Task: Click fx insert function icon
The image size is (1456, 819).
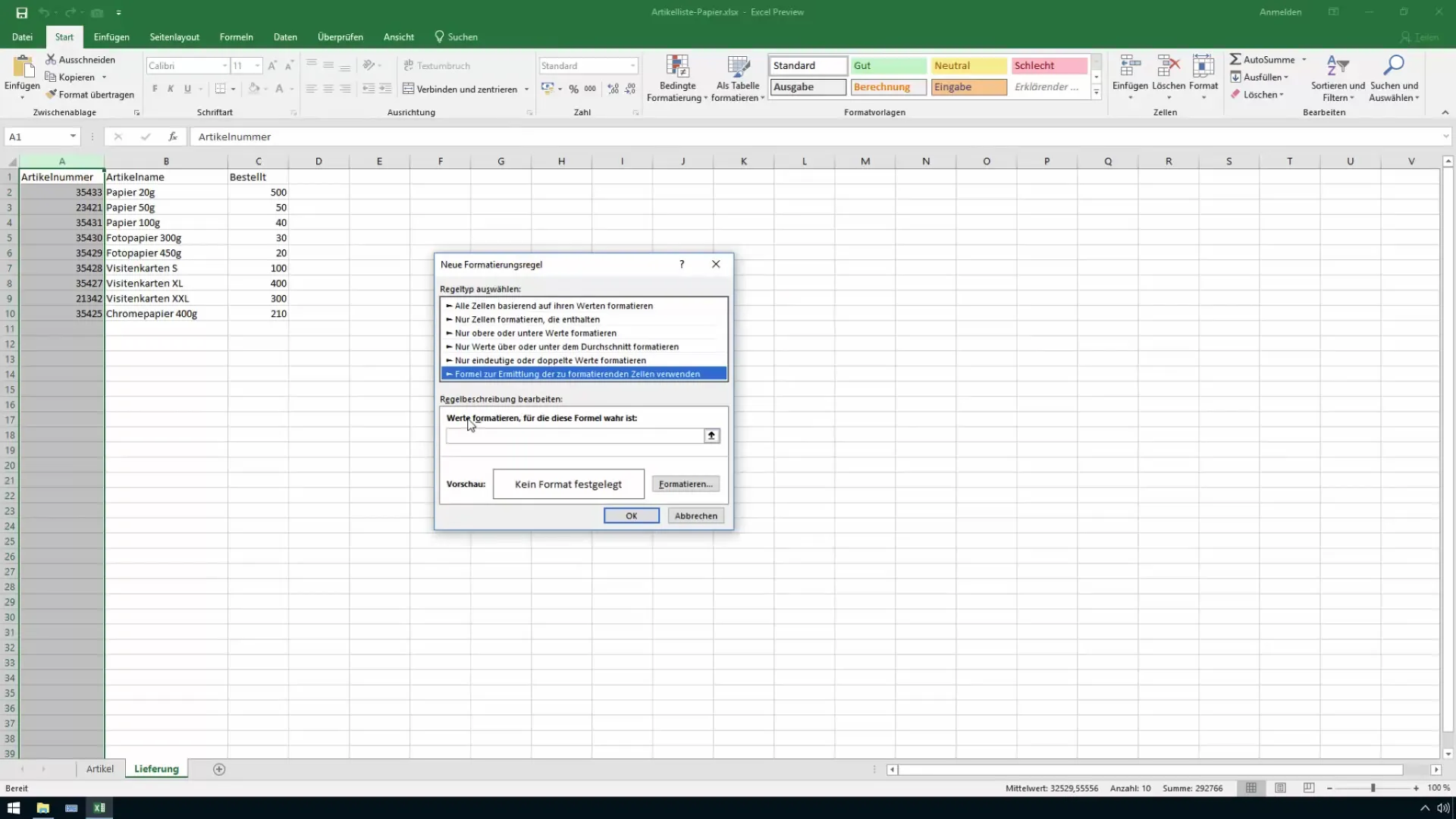Action: [173, 136]
